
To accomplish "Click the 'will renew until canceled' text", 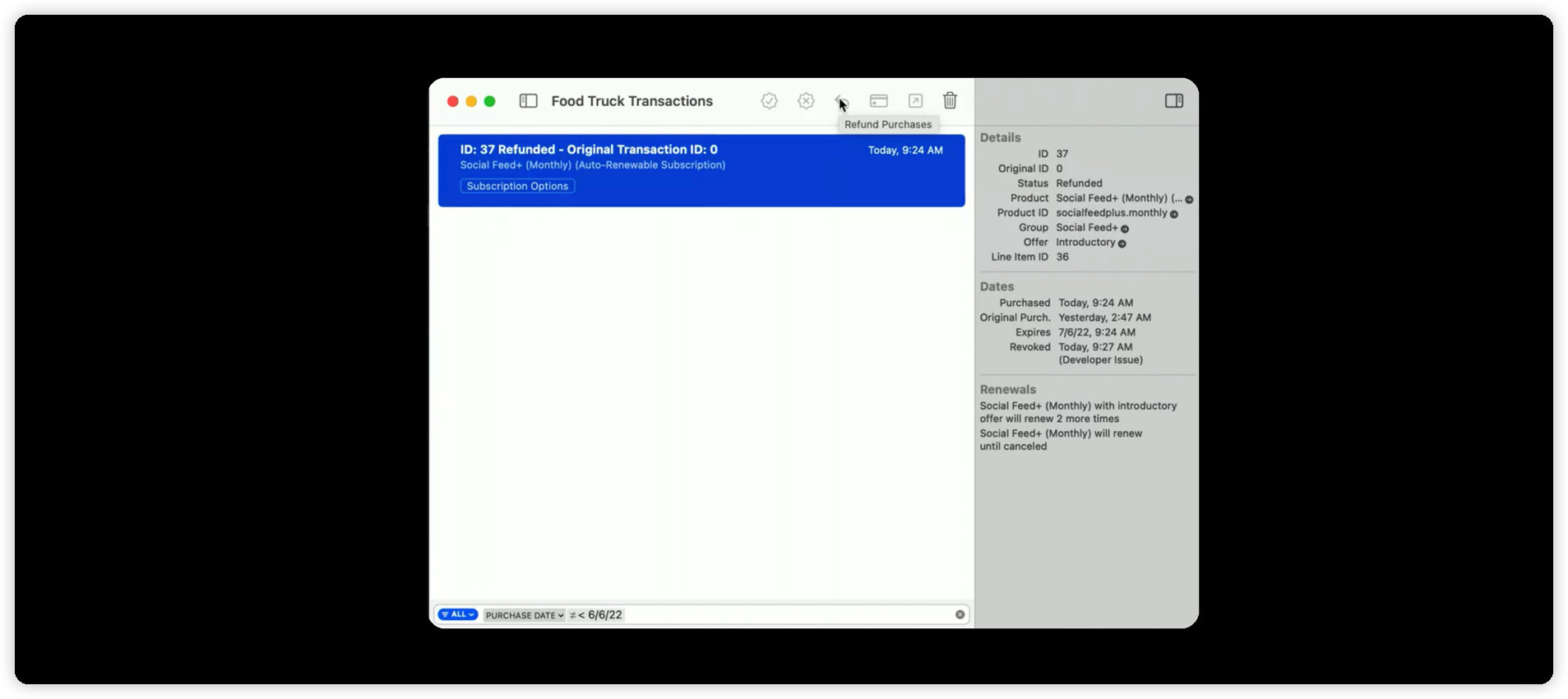I will click(1061, 440).
